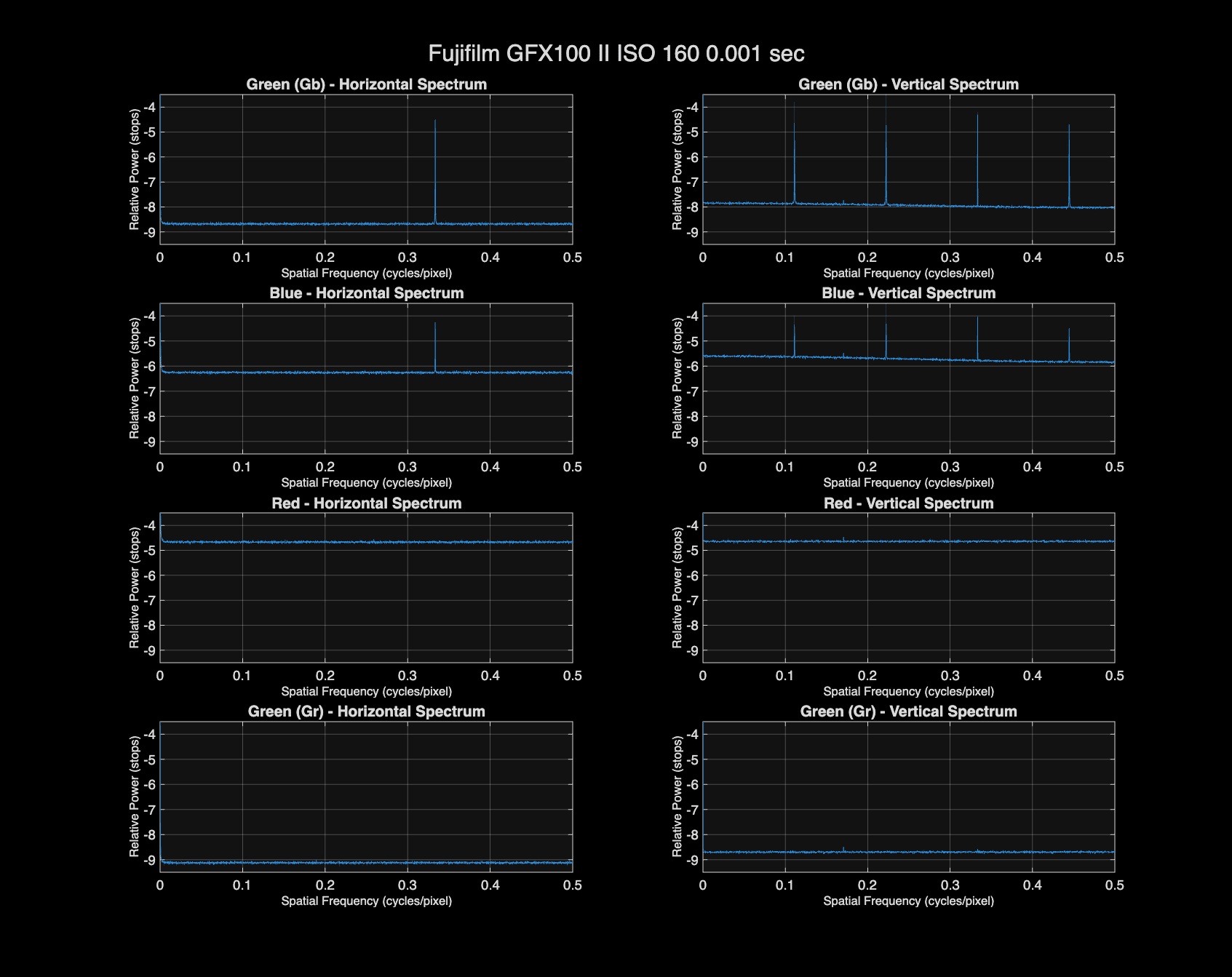The image size is (1232, 977).
Task: Click the '-4' y tick of Red Vertical Spectrum
Action: [692, 525]
